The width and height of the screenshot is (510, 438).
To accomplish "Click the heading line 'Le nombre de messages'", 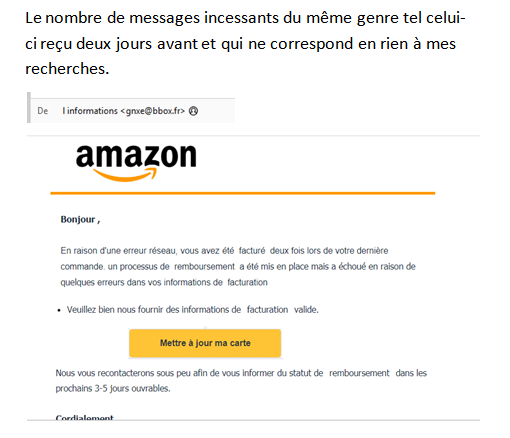I will [245, 18].
